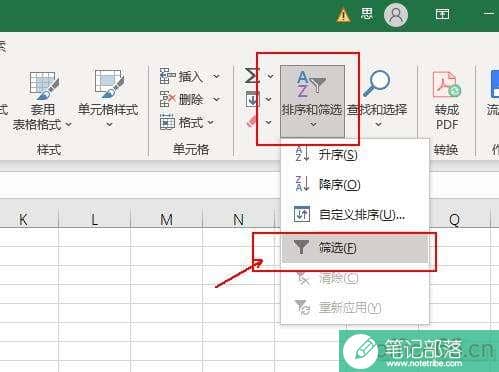Click the ribbon display options button
Viewport: 499px width, 372px height.
(442, 14)
